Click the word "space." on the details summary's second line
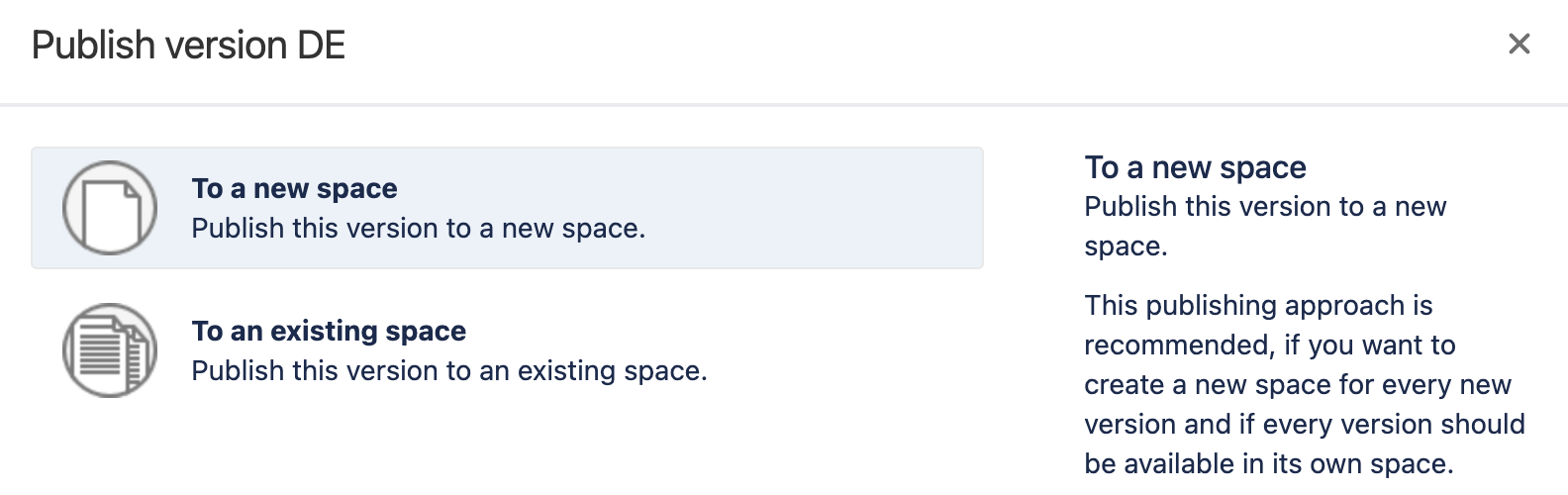 click(x=1126, y=247)
